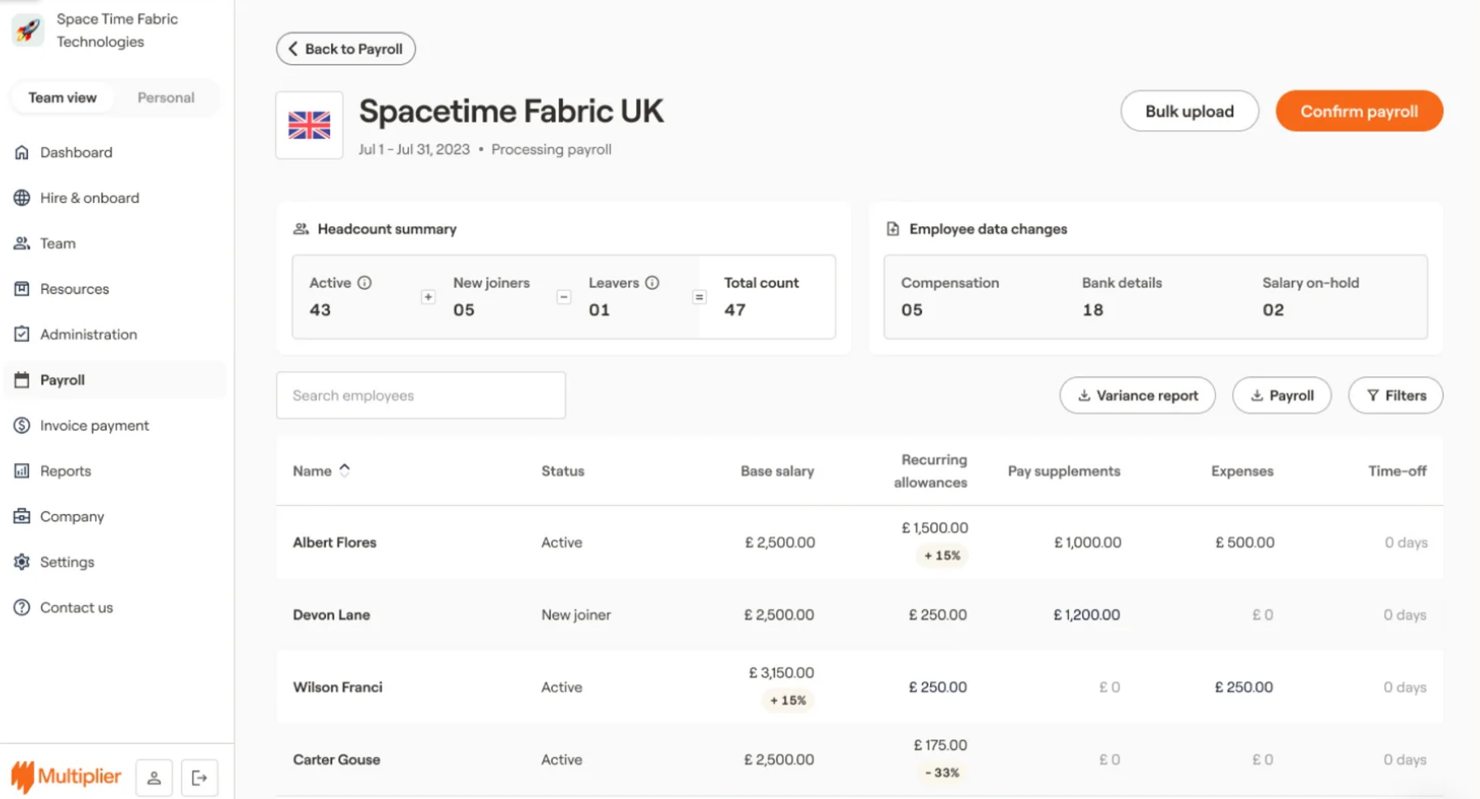Click the Multiplier logo
1480x799 pixels.
click(66, 777)
